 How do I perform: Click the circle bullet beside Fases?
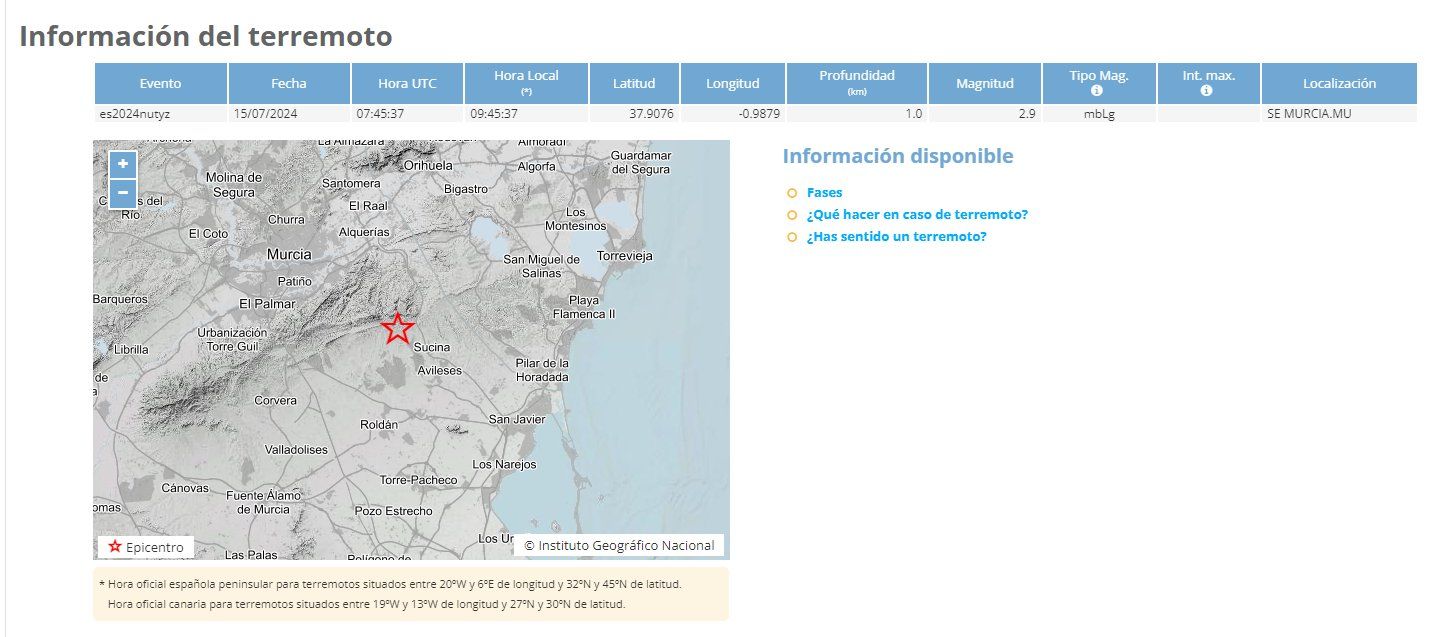pos(791,193)
